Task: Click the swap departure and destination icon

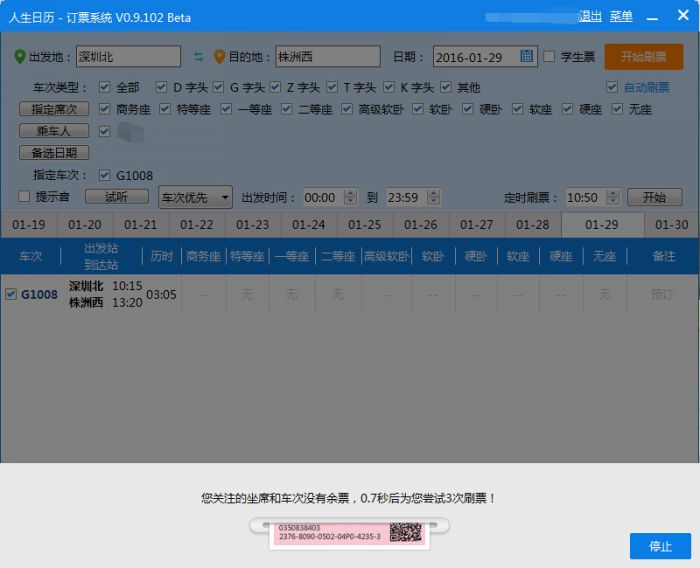Action: [199, 57]
